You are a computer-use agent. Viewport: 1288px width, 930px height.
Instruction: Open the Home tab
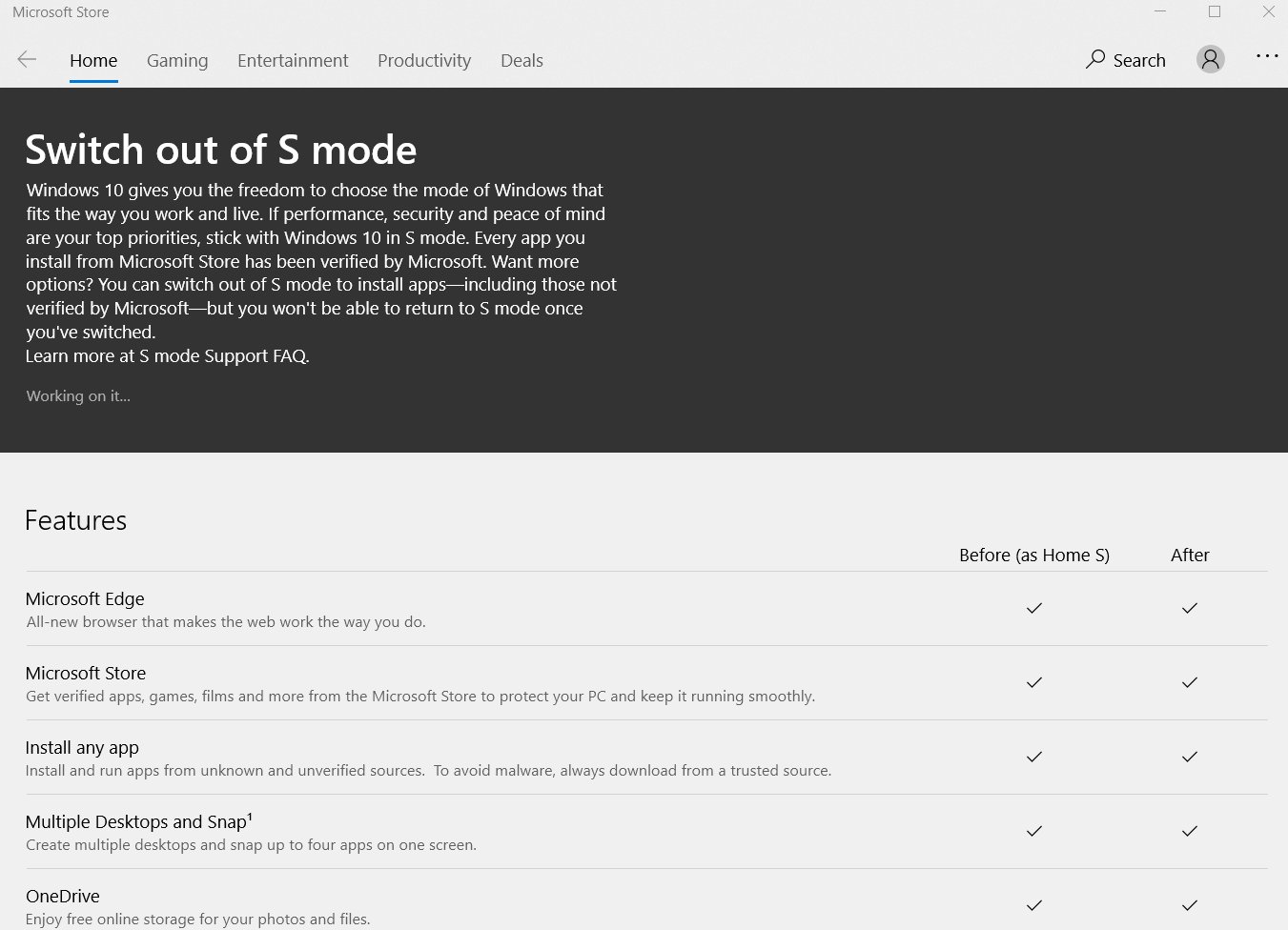[x=93, y=60]
